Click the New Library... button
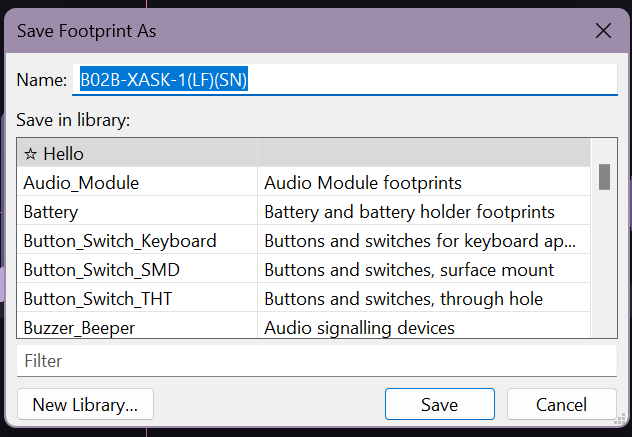Image resolution: width=632 pixels, height=437 pixels. [85, 404]
